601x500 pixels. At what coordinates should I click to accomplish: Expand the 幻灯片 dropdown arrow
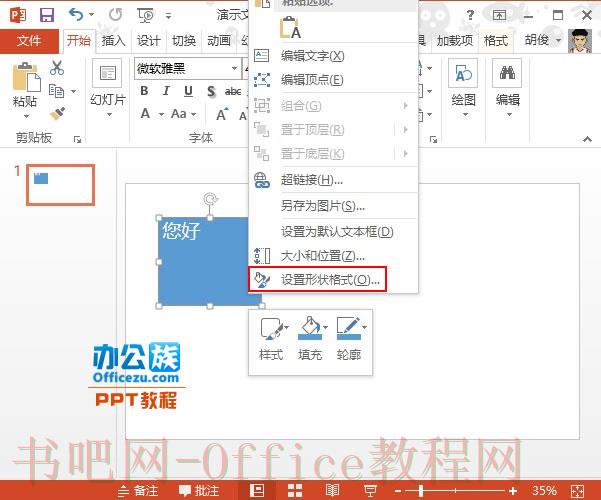[110, 115]
